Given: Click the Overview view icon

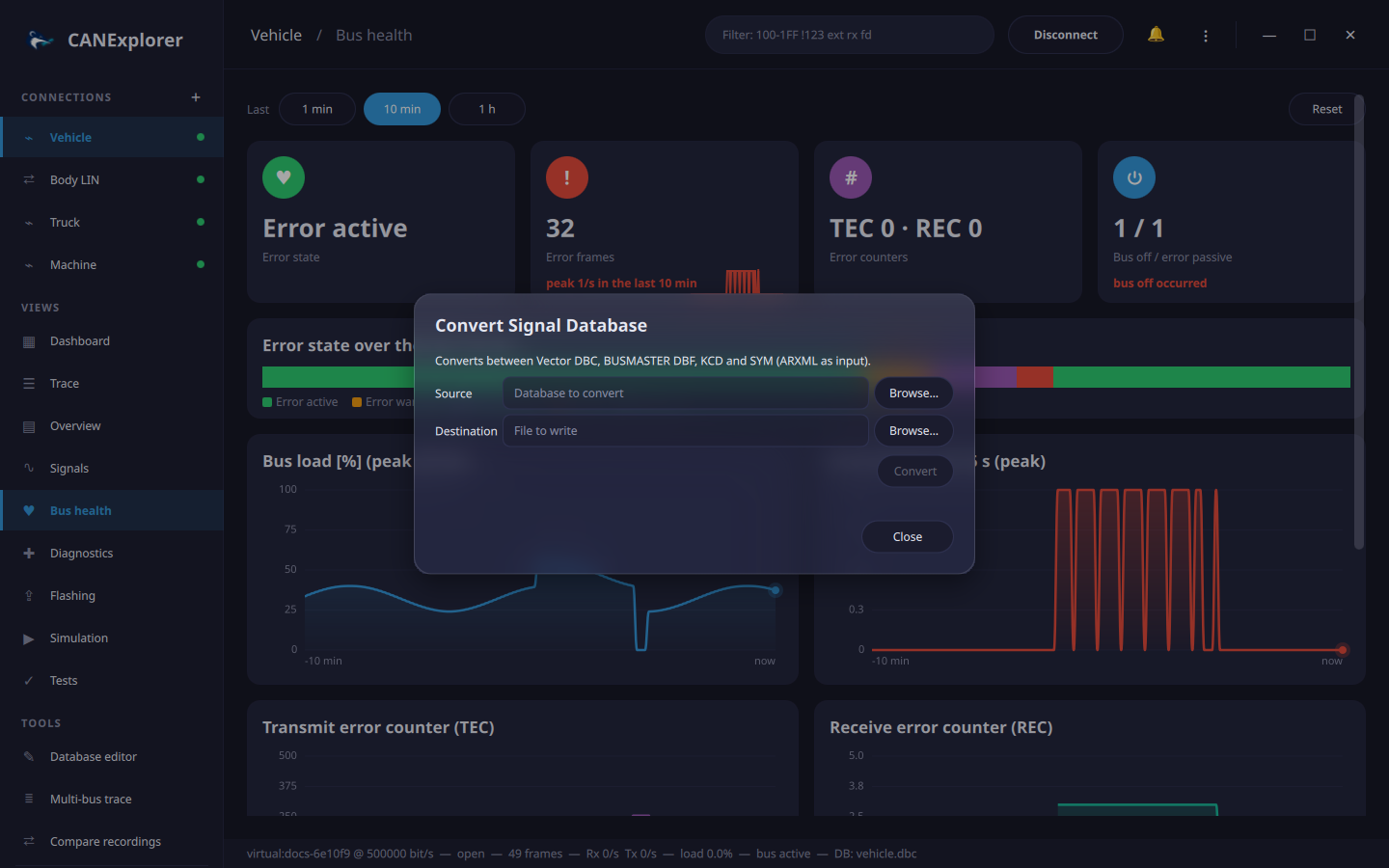Looking at the screenshot, I should click(29, 426).
